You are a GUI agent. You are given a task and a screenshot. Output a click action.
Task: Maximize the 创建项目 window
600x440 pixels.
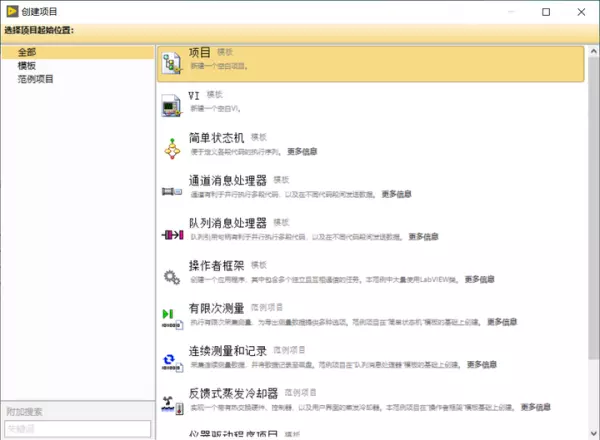(x=546, y=12)
